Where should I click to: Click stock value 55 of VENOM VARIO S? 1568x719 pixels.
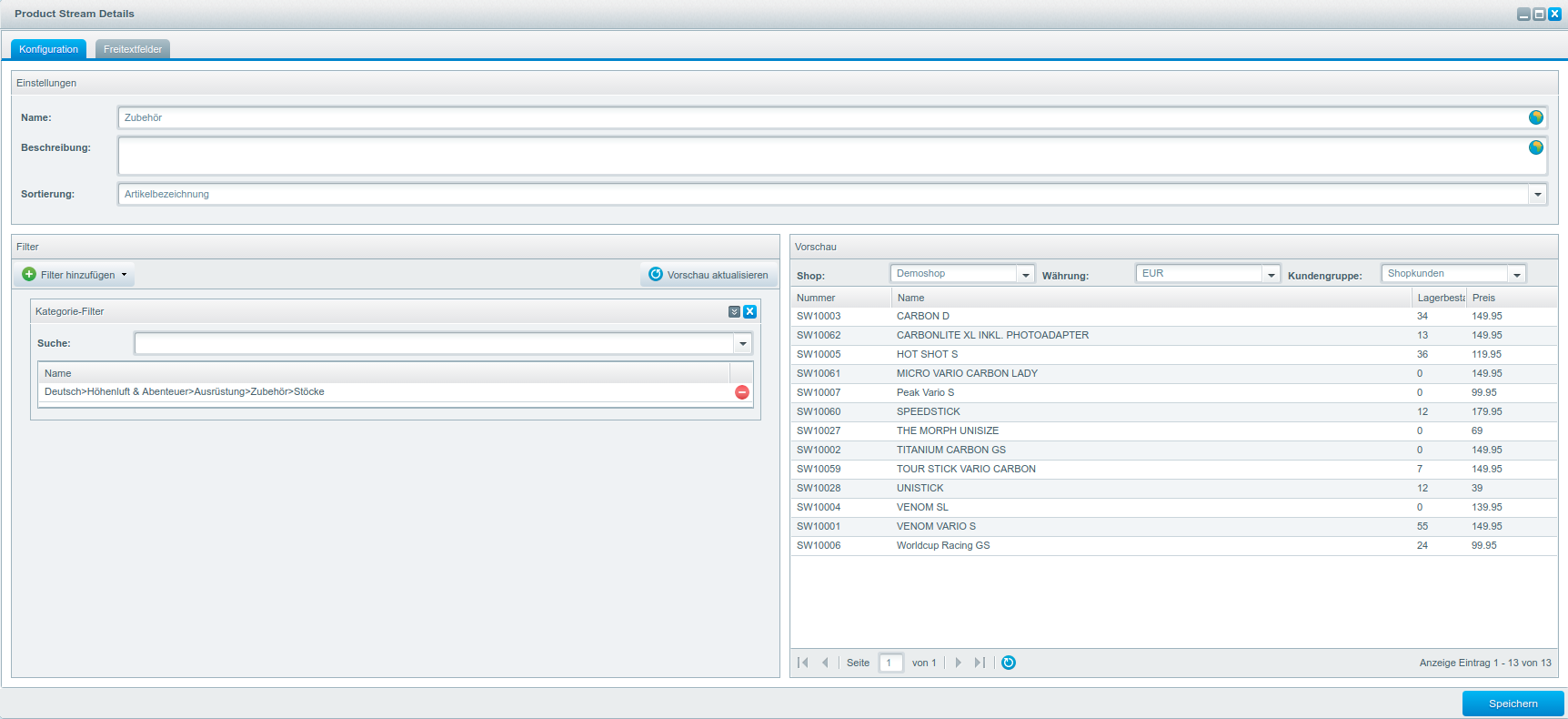1422,527
